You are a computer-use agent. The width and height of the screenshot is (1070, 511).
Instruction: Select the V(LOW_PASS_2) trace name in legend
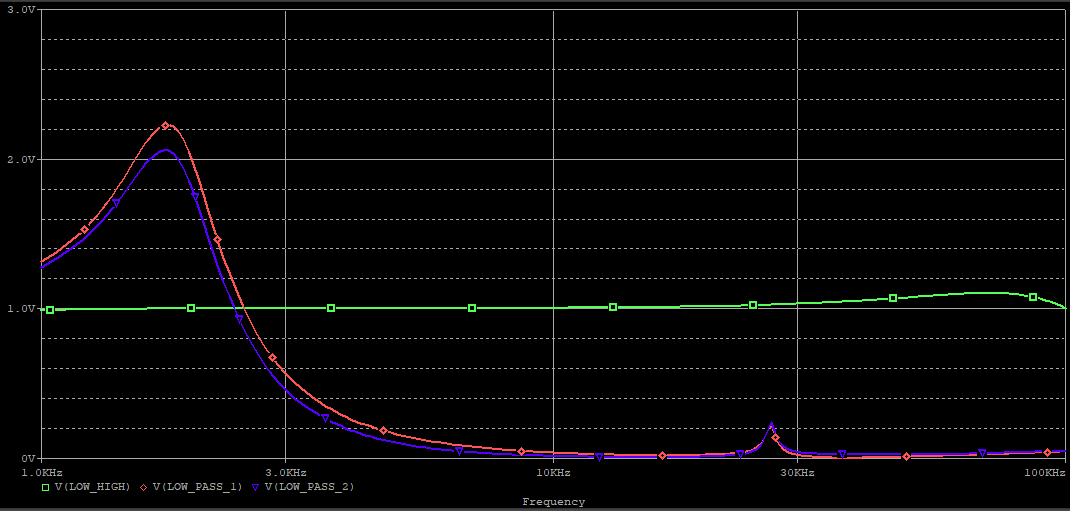(309, 487)
